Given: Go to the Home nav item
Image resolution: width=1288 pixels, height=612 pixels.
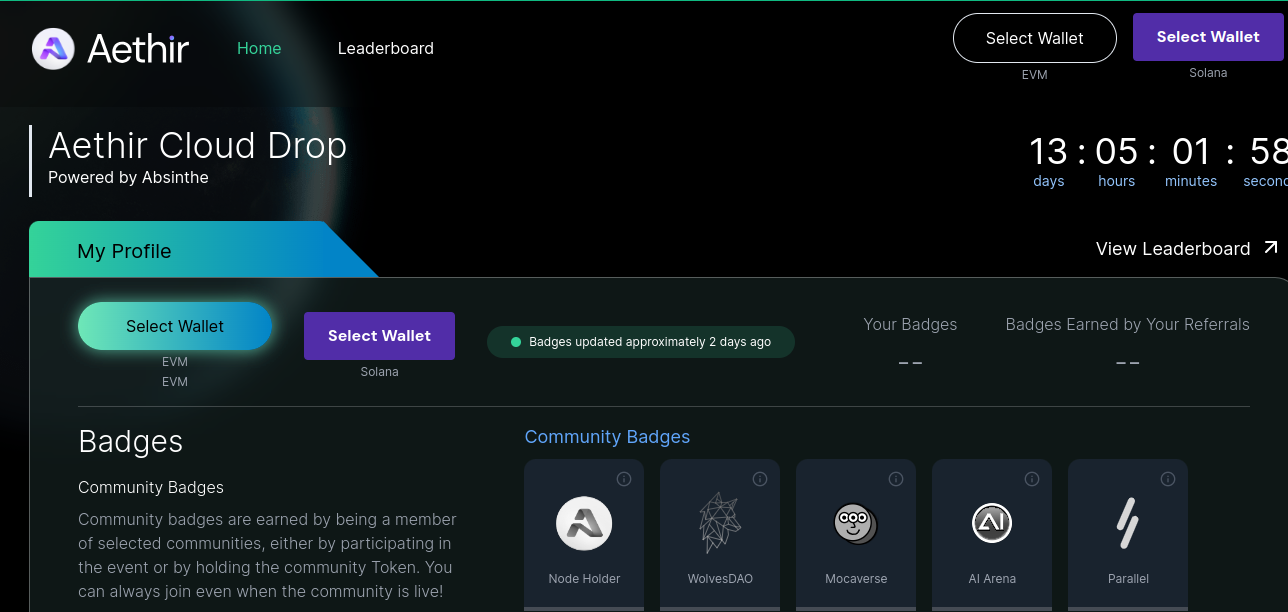Looking at the screenshot, I should coord(259,48).
